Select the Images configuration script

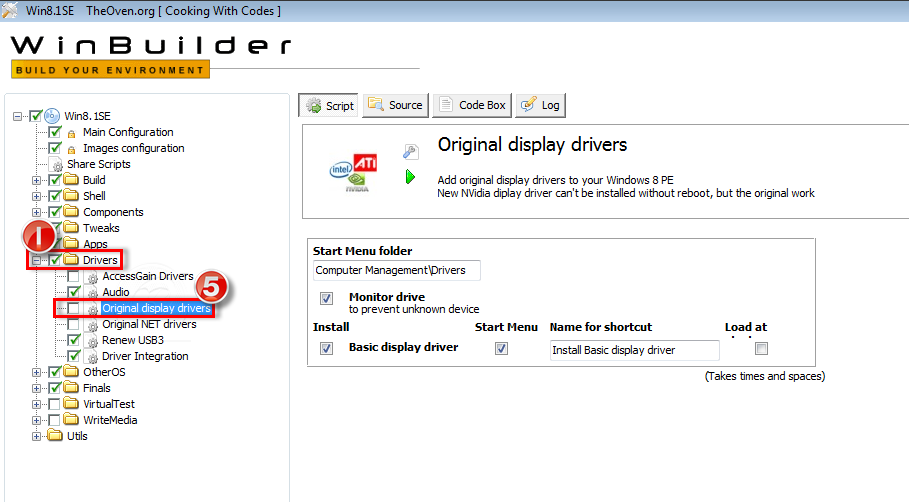(x=133, y=148)
